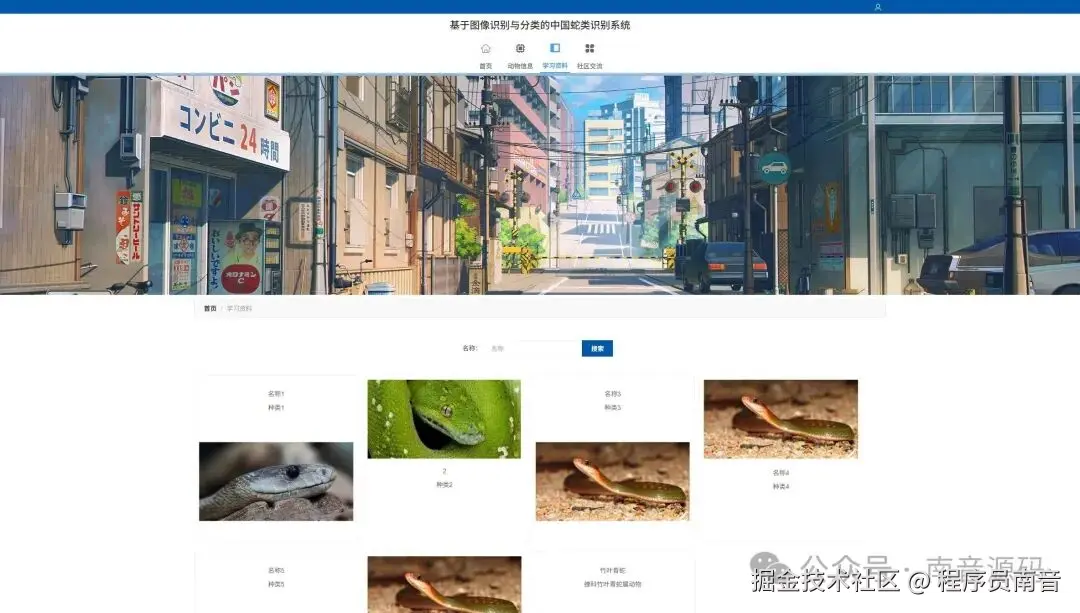Click the 名称 search input field
This screenshot has height=613, width=1080.
point(535,348)
